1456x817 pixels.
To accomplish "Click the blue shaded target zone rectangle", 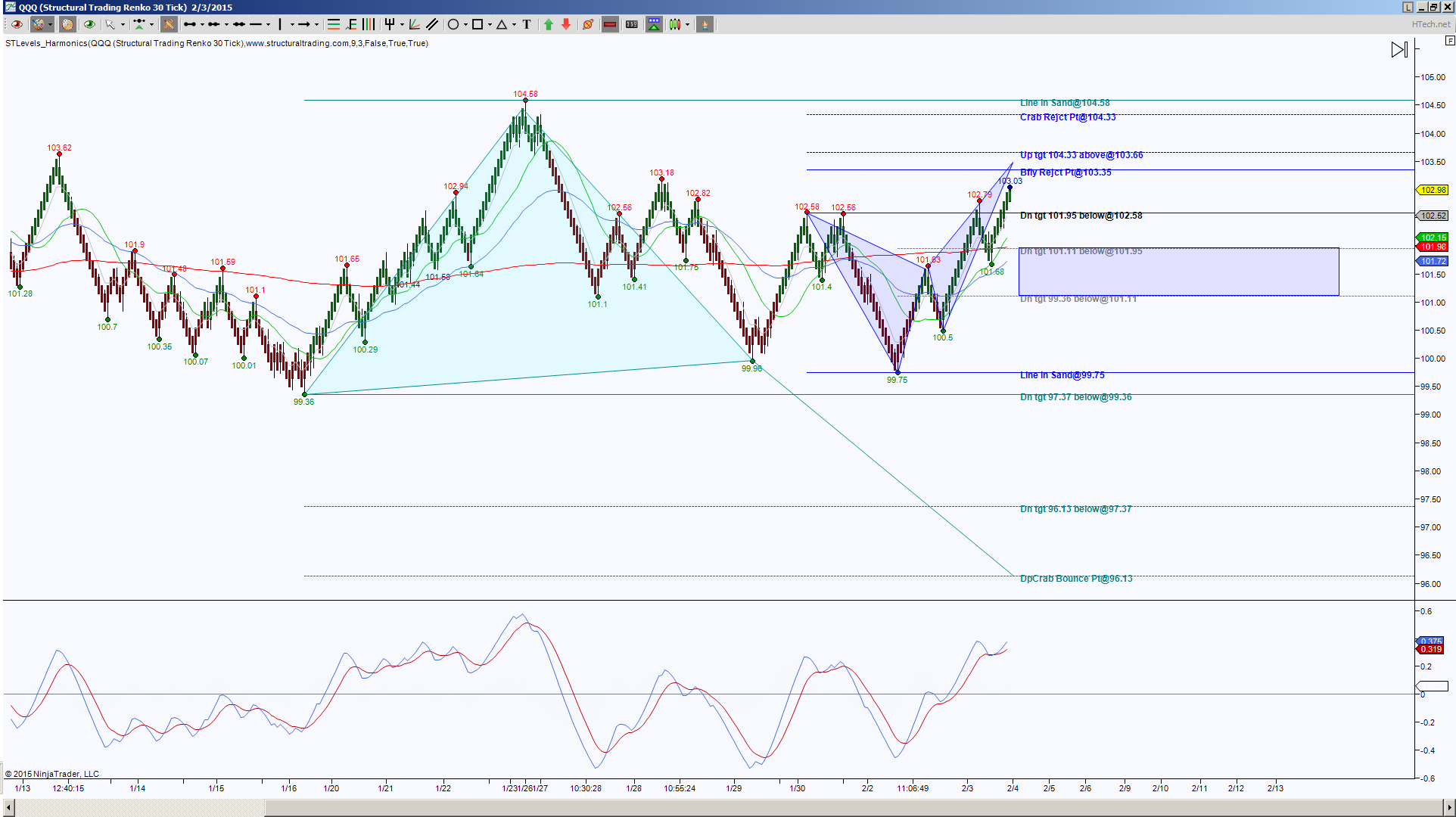I will (x=1178, y=272).
